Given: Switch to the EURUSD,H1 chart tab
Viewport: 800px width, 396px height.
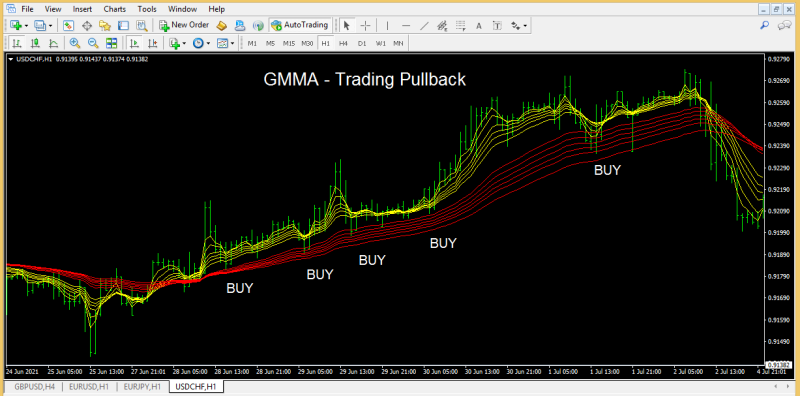Looking at the screenshot, I should coord(89,387).
